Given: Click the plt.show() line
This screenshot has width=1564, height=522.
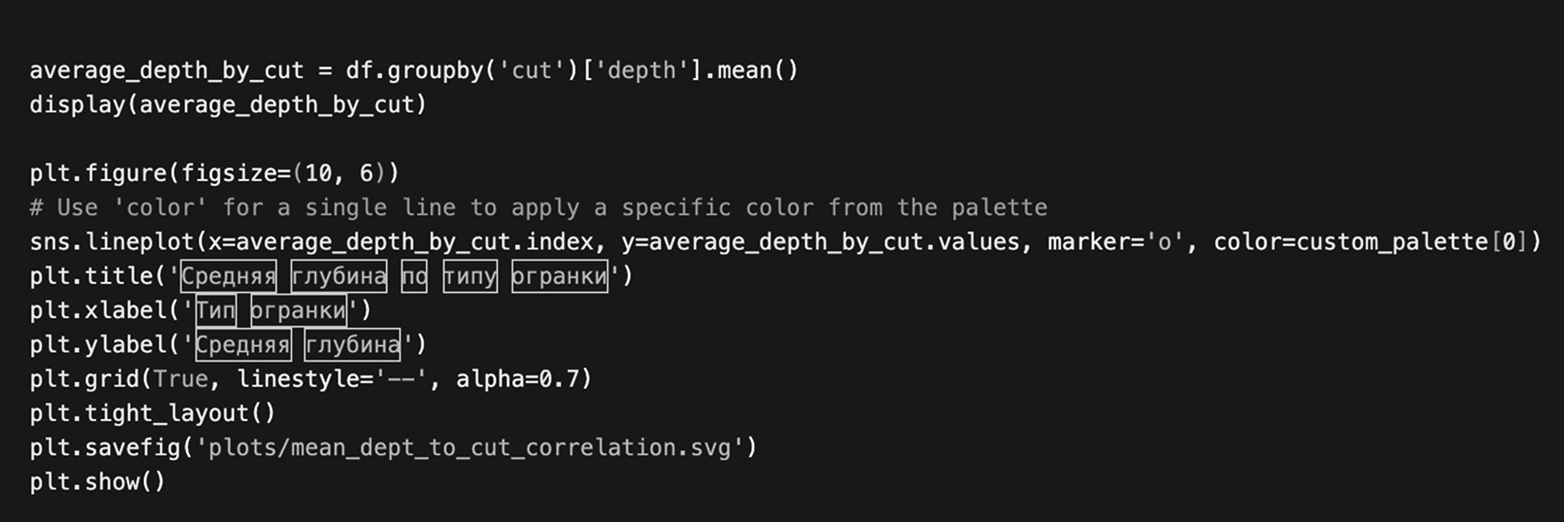Looking at the screenshot, I should coord(97,481).
